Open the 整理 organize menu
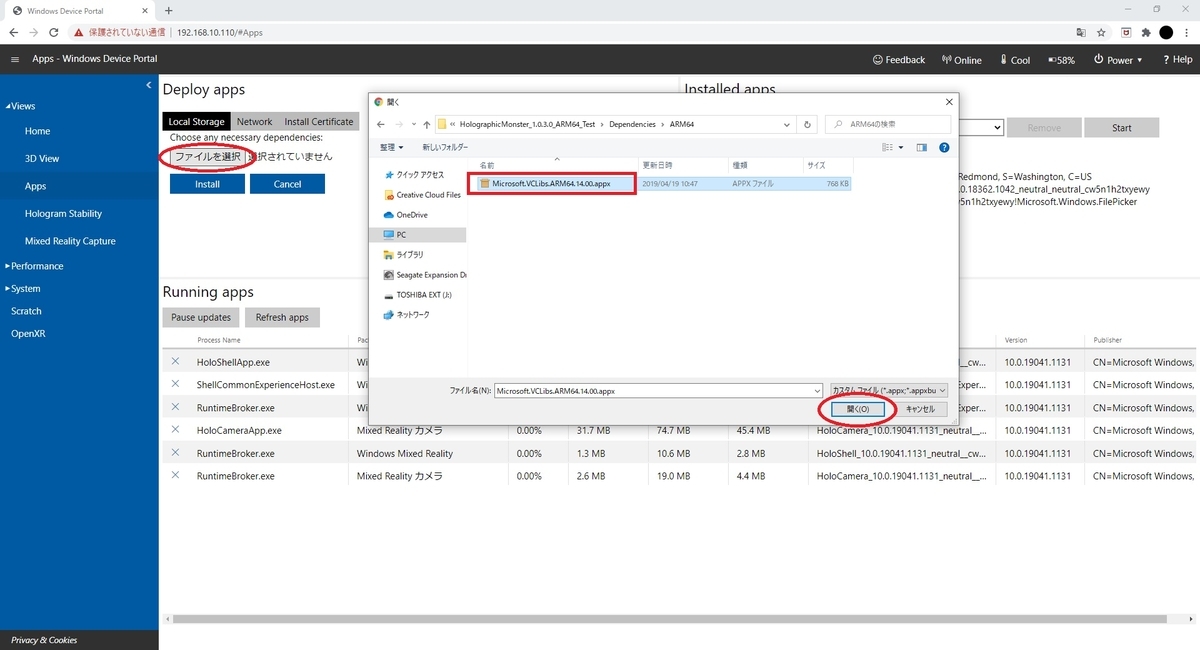This screenshot has width=1200, height=650. click(x=391, y=147)
